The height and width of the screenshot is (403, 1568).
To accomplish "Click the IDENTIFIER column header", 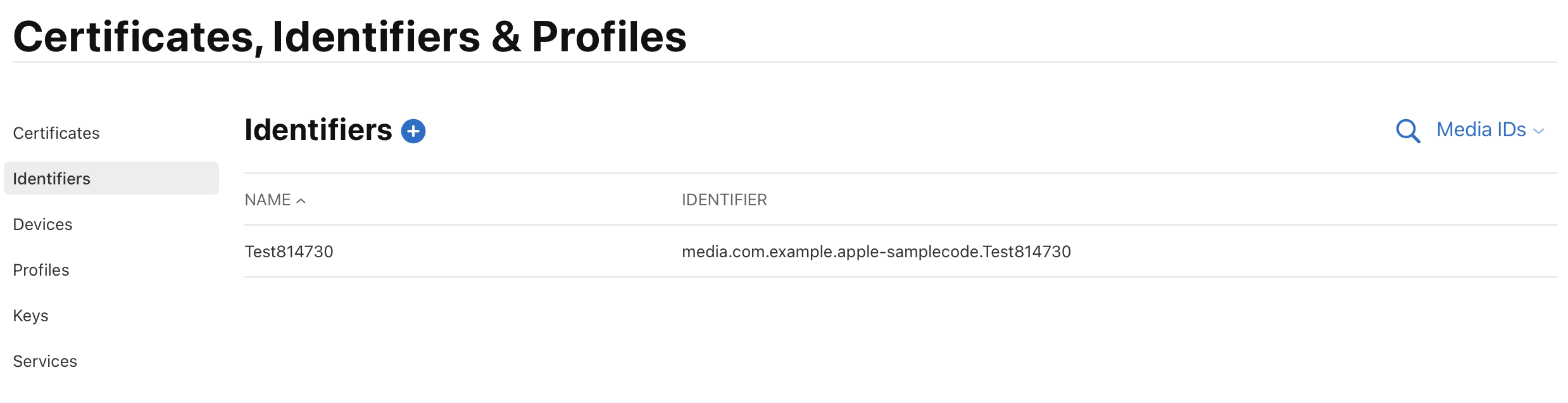I will [724, 200].
